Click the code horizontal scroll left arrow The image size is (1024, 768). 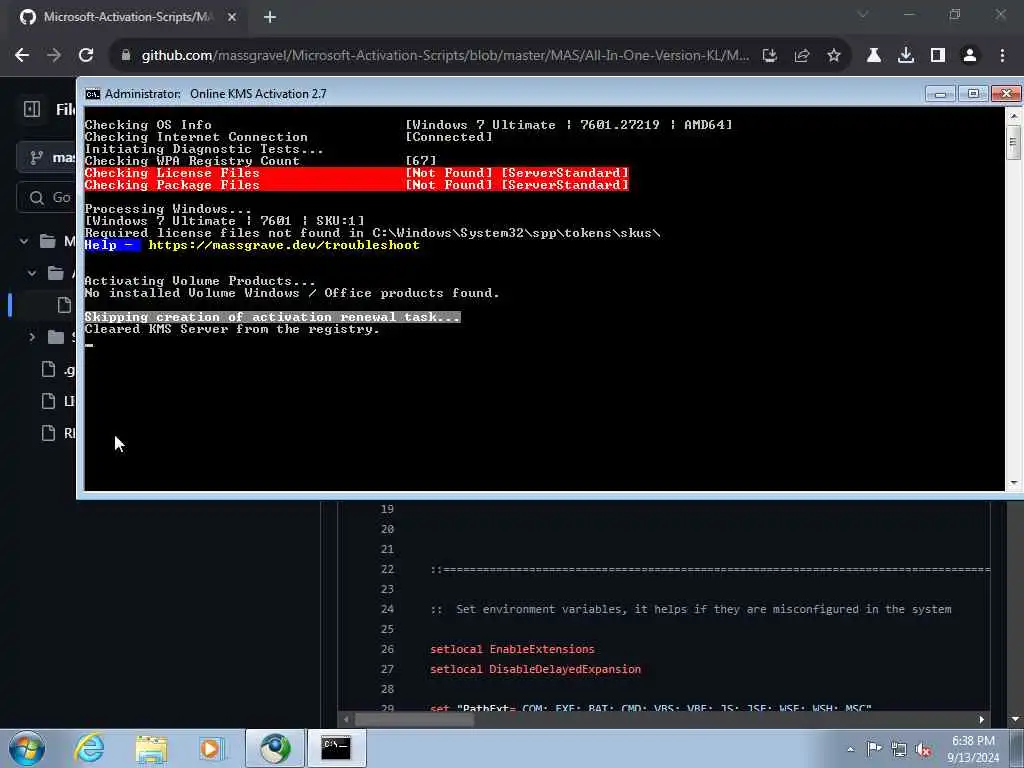point(346,719)
